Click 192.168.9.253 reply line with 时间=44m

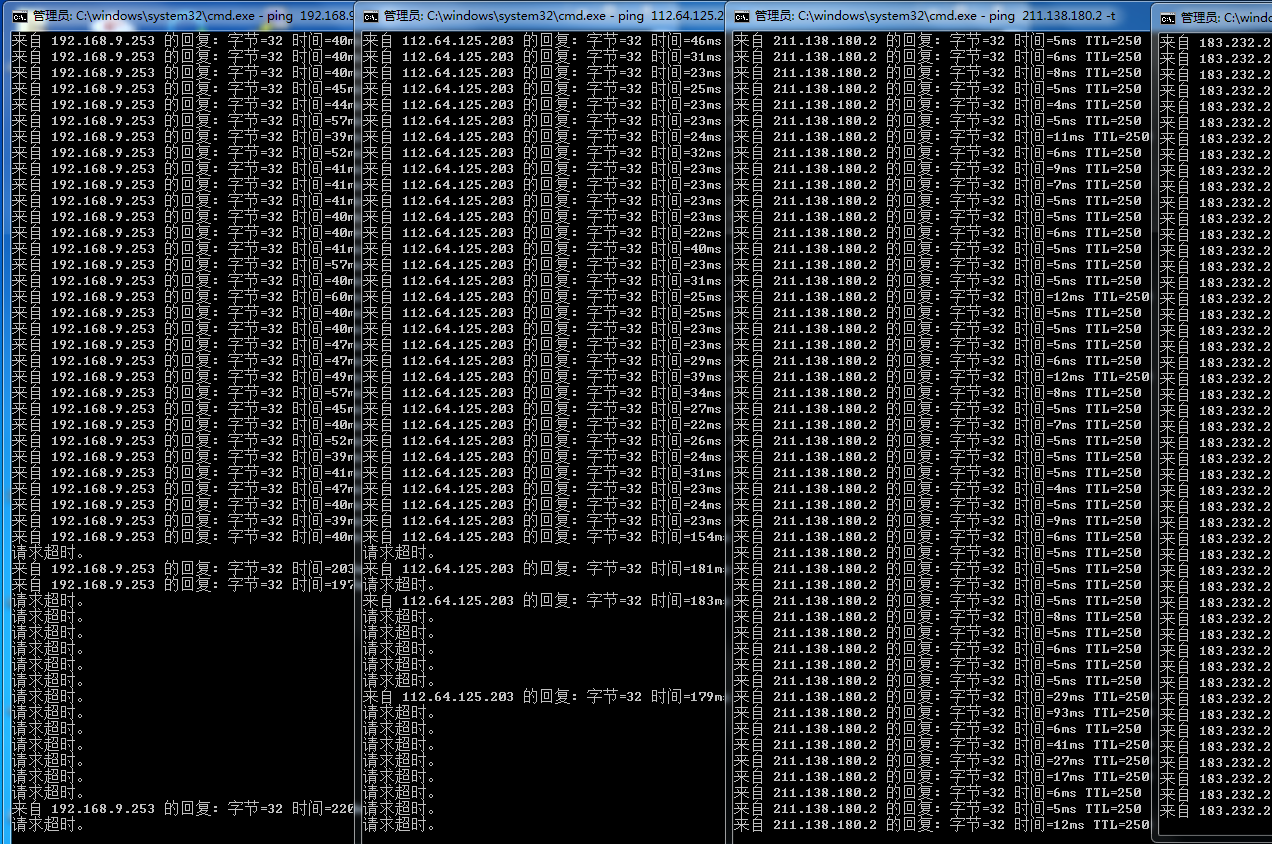pos(183,105)
